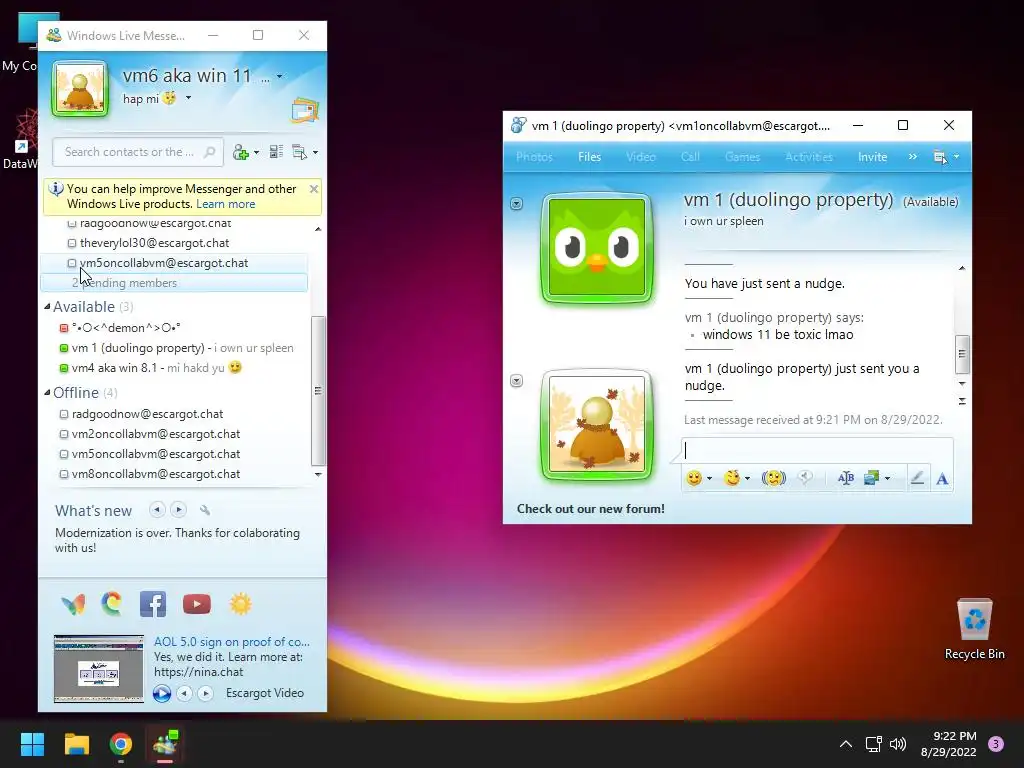1024x768 pixels.
Task: Open Google Chrome from the taskbar
Action: 121,744
